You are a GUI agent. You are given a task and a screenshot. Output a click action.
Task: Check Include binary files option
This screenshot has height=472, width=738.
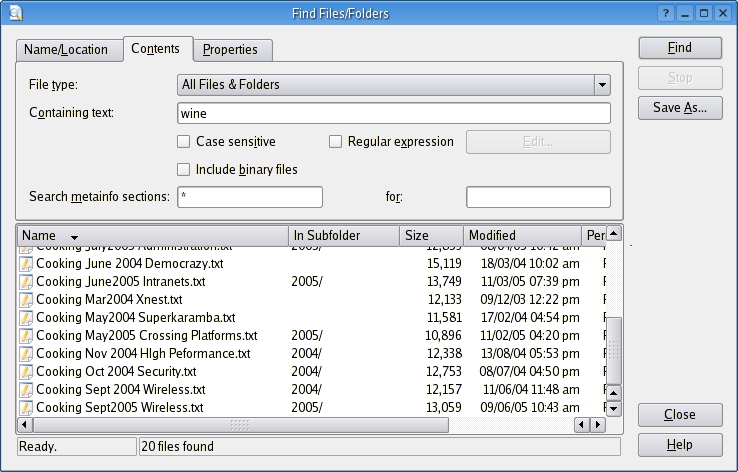pos(183,170)
